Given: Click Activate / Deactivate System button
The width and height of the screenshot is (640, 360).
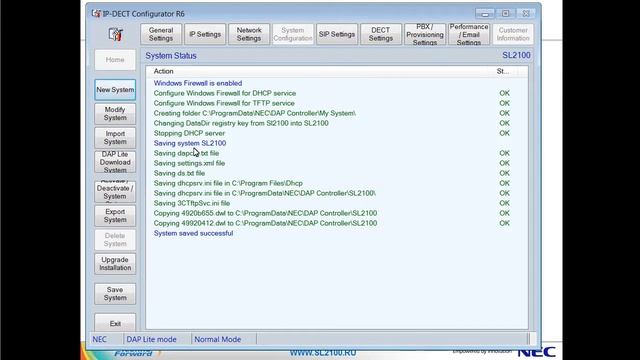Looking at the screenshot, I should point(115,191).
